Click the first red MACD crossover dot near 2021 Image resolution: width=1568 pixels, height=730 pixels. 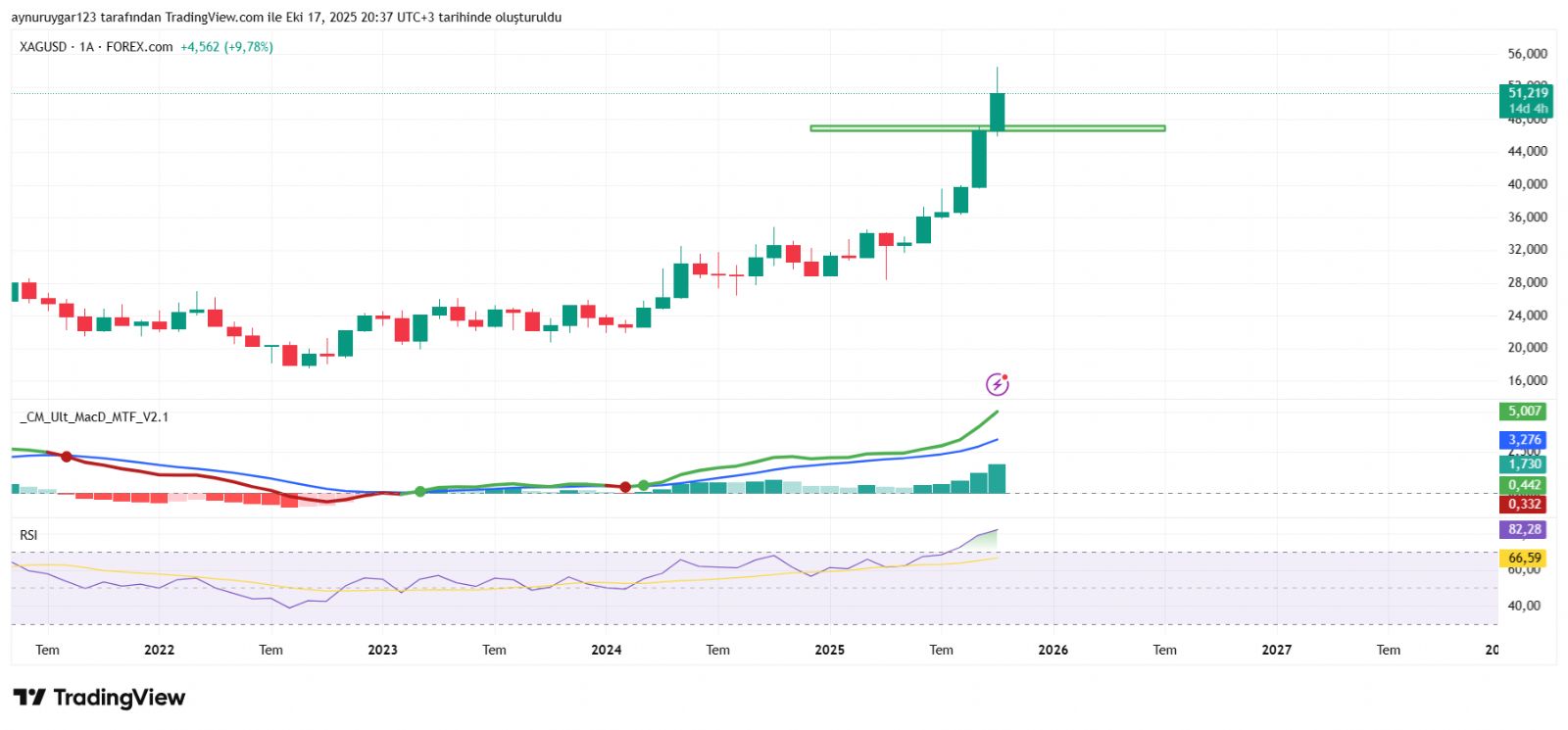coord(67,457)
